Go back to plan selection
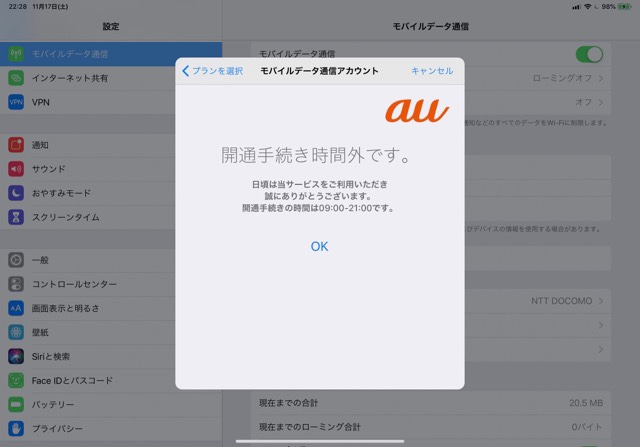The width and height of the screenshot is (640, 447). coord(212,71)
